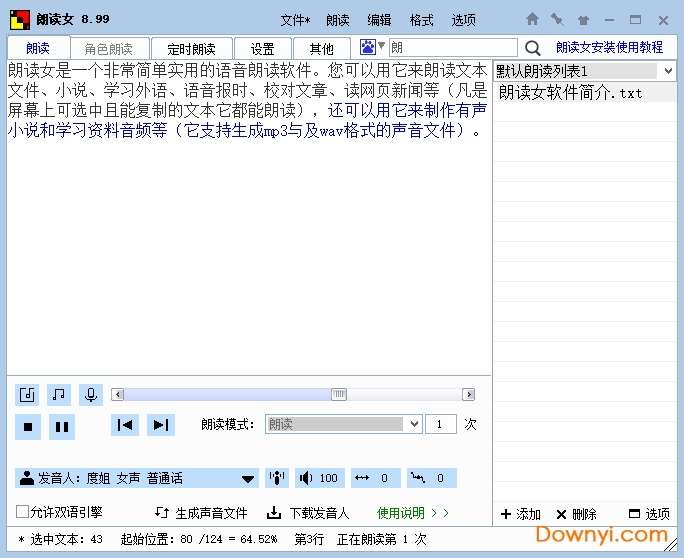Viewport: 684px width, 558px height.
Task: Expand the 发音人 voice selector dropdown
Action: tap(248, 479)
